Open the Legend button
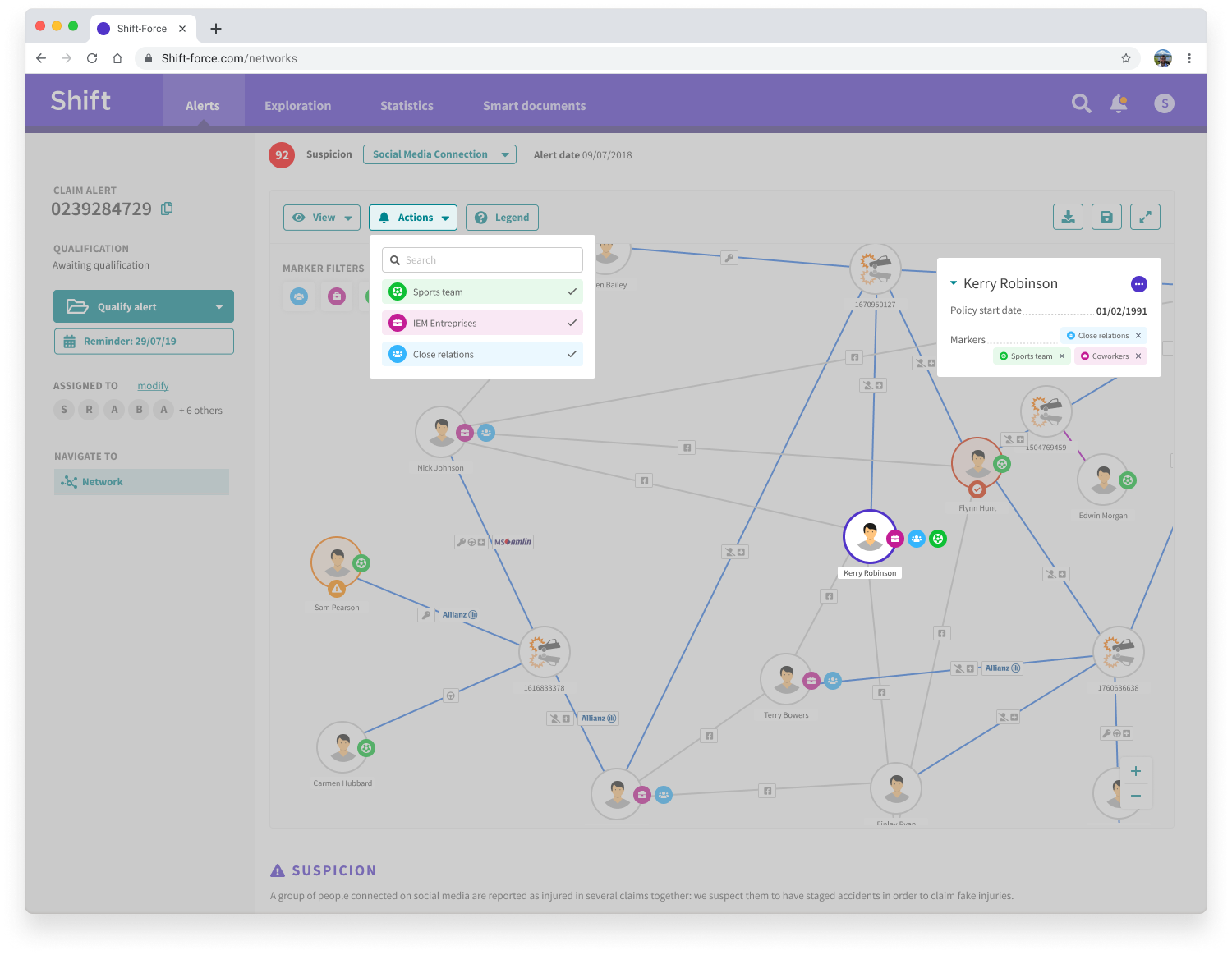This screenshot has width=1232, height=955. (502, 218)
